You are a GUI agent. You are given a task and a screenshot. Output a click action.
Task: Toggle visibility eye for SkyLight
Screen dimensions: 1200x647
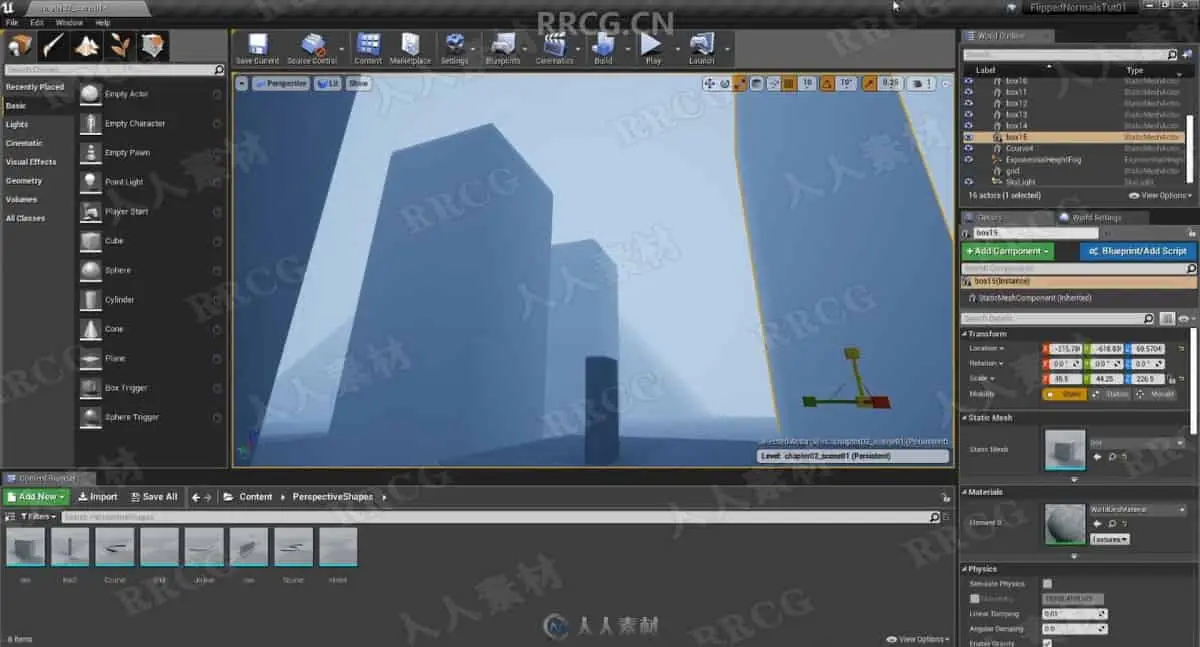point(968,182)
